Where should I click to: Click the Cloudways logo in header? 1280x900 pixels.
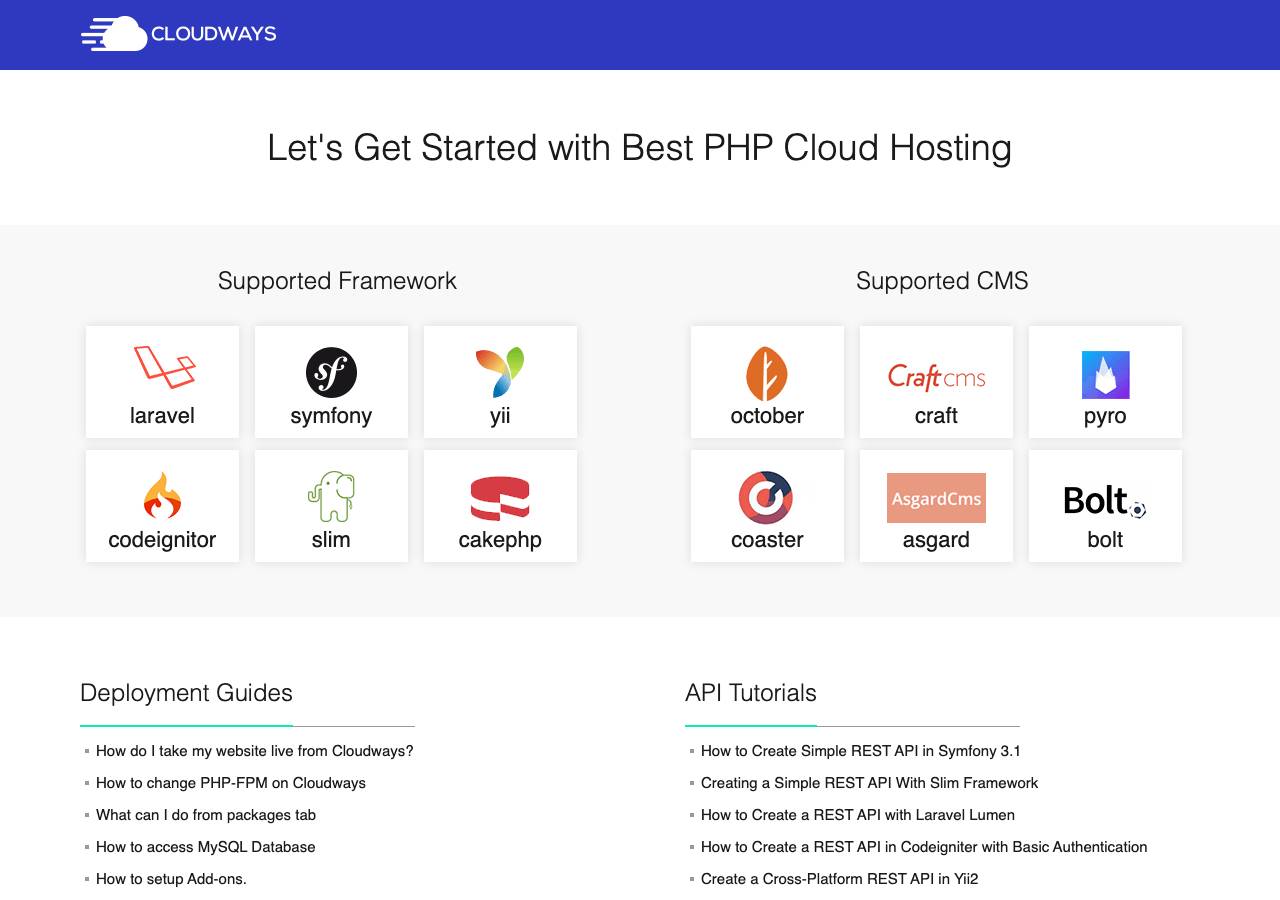pos(178,34)
